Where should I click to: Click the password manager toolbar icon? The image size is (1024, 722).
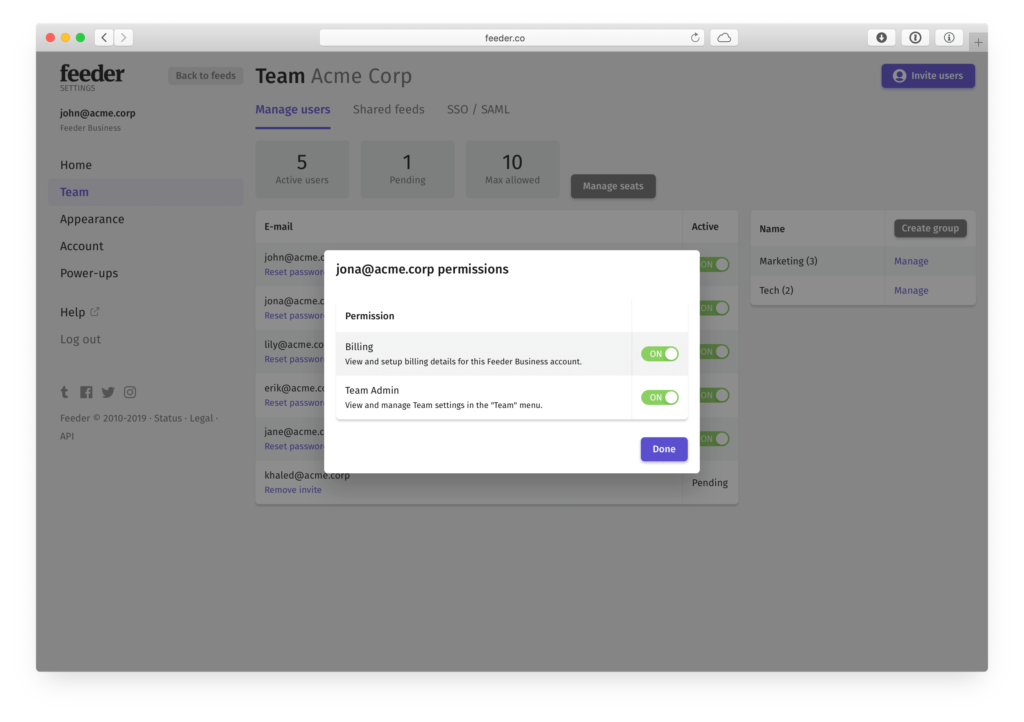pyautogui.click(x=915, y=38)
